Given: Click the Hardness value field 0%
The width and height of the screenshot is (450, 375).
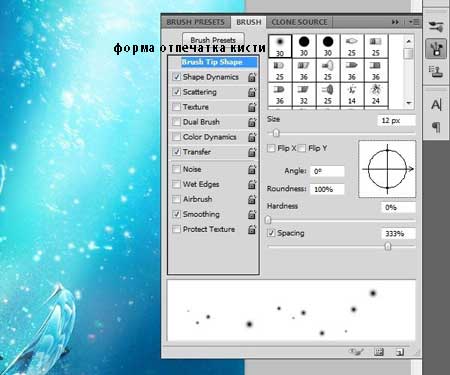Looking at the screenshot, I should click(x=398, y=207).
